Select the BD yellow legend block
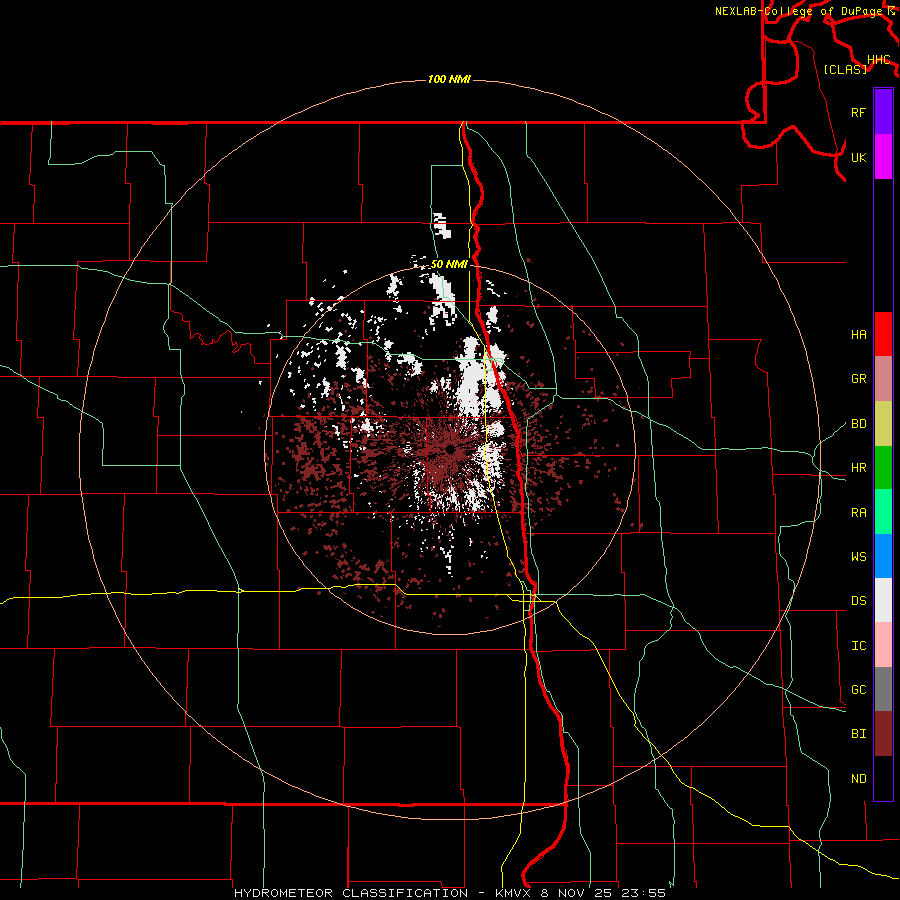Screen dimensions: 900x900 coord(883,423)
